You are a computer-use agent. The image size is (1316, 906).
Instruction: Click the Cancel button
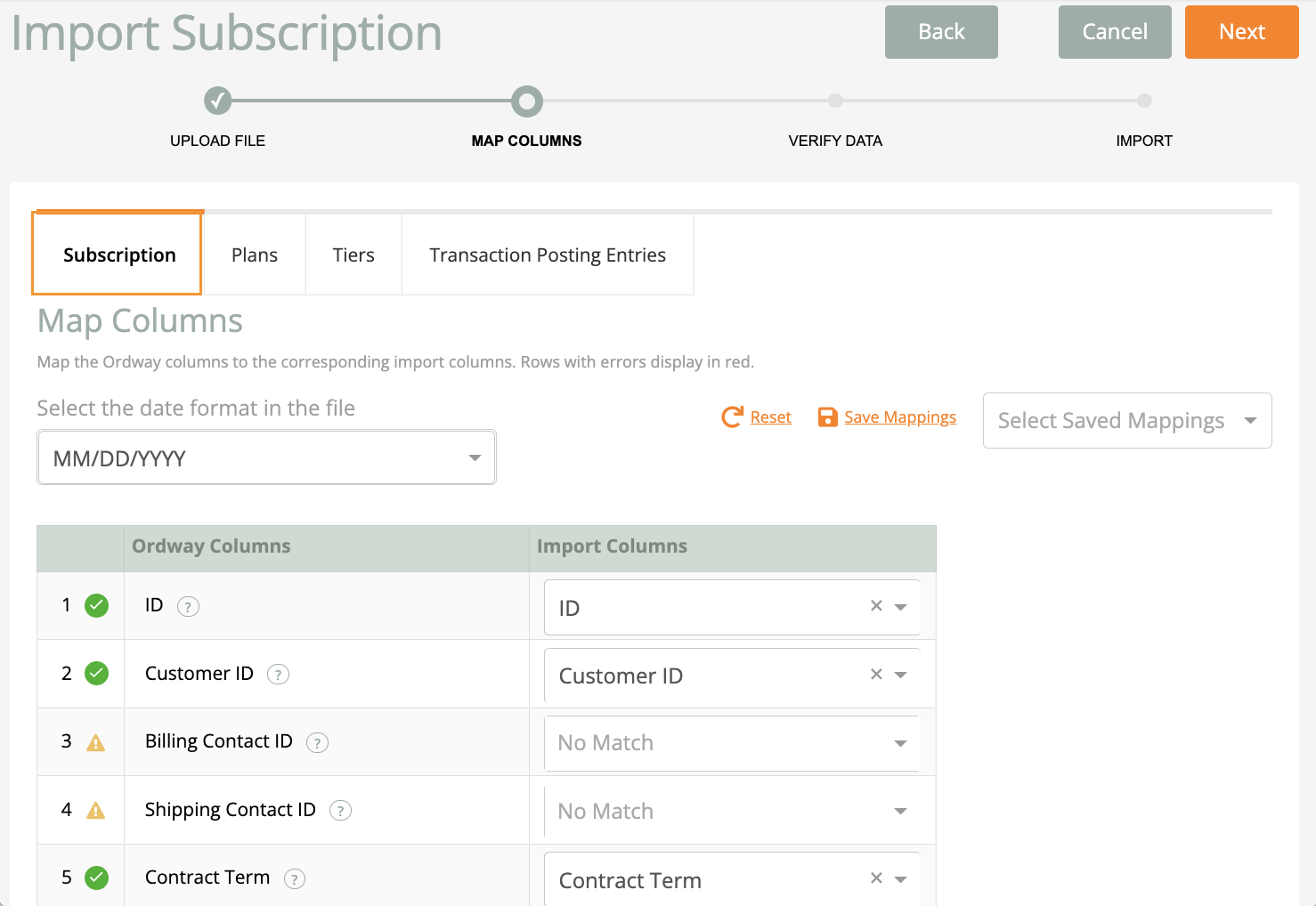1115,32
